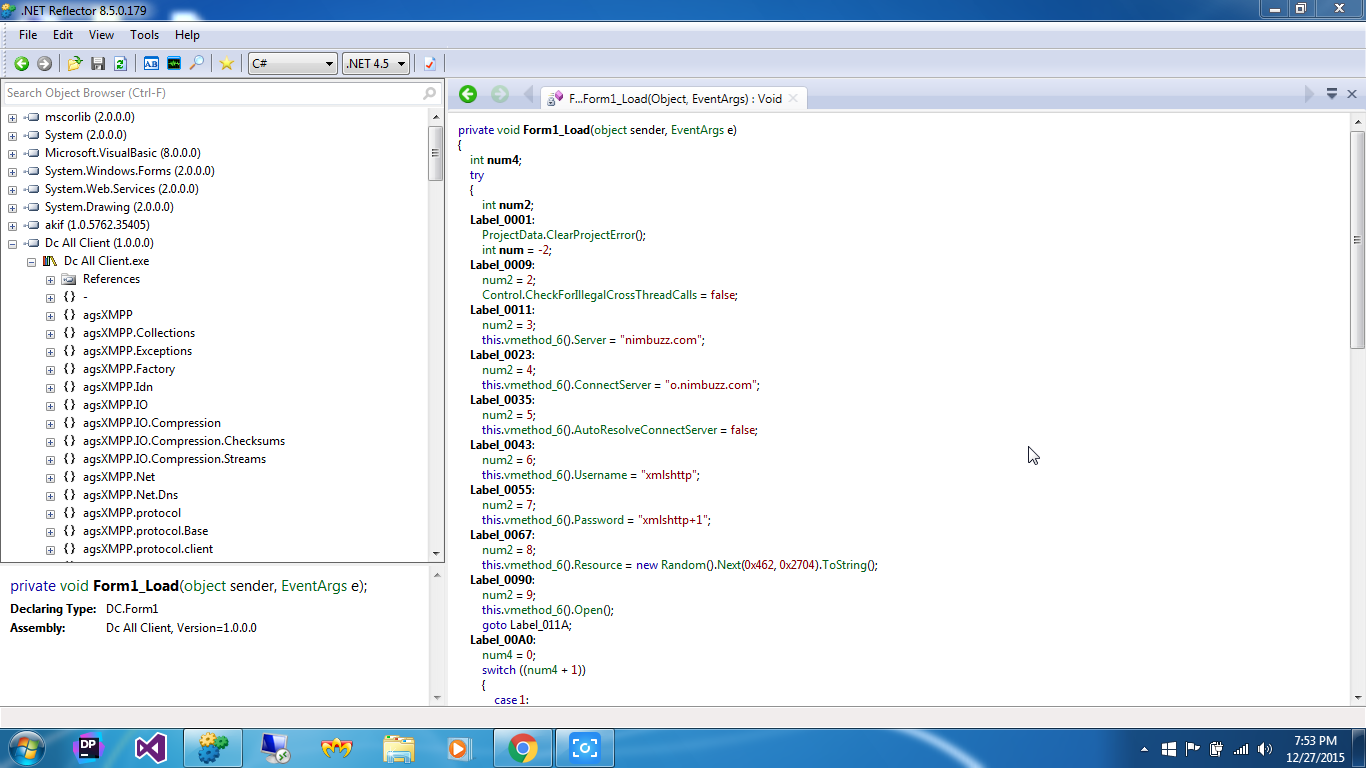Select the agsXMPP.Factory tree item

(129, 369)
